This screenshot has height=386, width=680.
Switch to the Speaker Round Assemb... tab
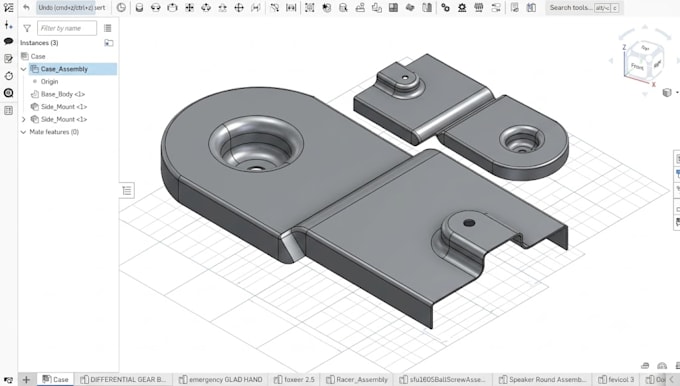[543, 379]
